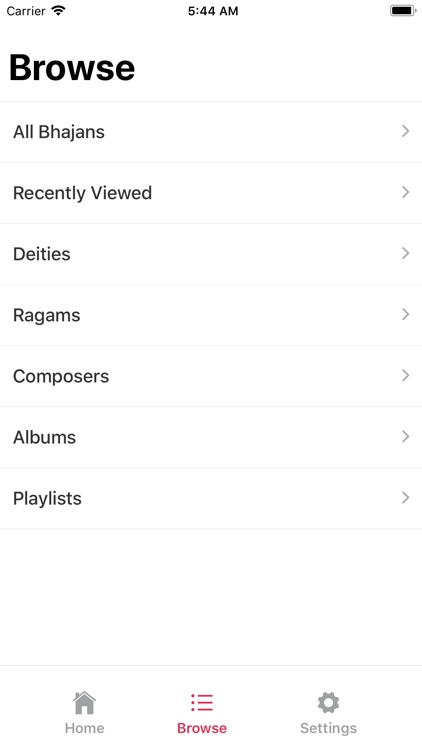Image resolution: width=422 pixels, height=750 pixels.
Task: Tap the Albums disclosure chevron
Action: [406, 436]
